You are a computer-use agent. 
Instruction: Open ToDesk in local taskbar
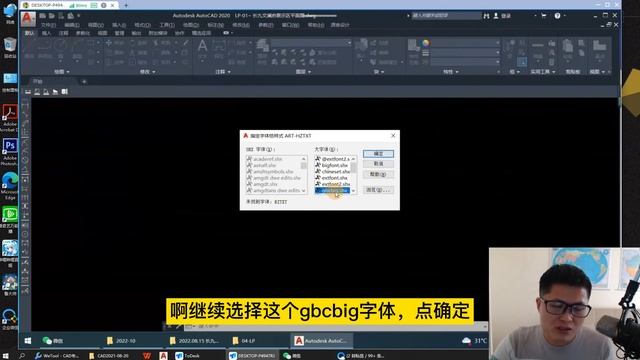click(187, 356)
